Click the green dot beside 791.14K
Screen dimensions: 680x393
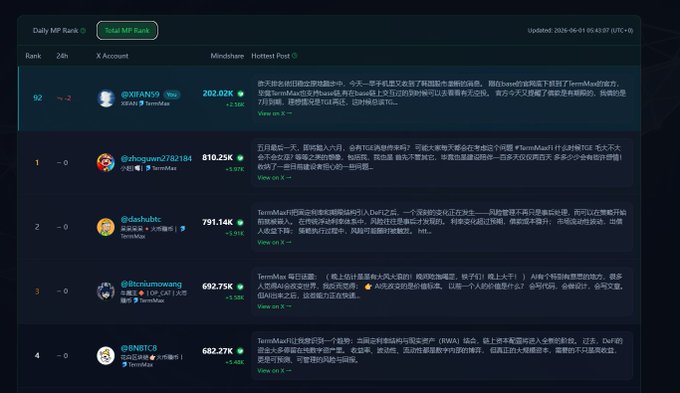coord(241,222)
